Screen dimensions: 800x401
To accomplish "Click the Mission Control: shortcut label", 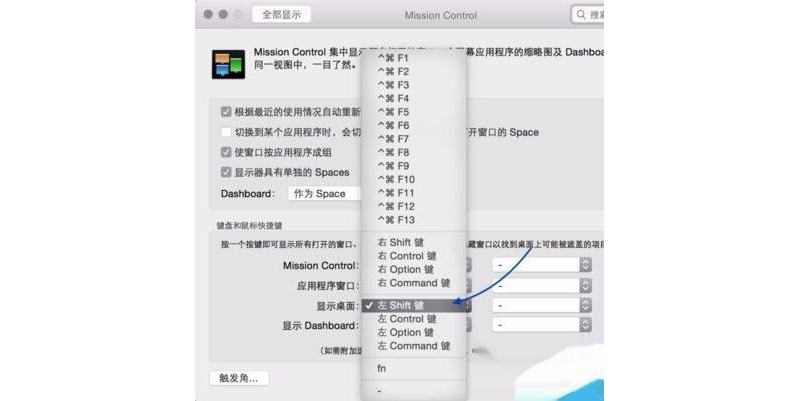I will pyautogui.click(x=321, y=266).
